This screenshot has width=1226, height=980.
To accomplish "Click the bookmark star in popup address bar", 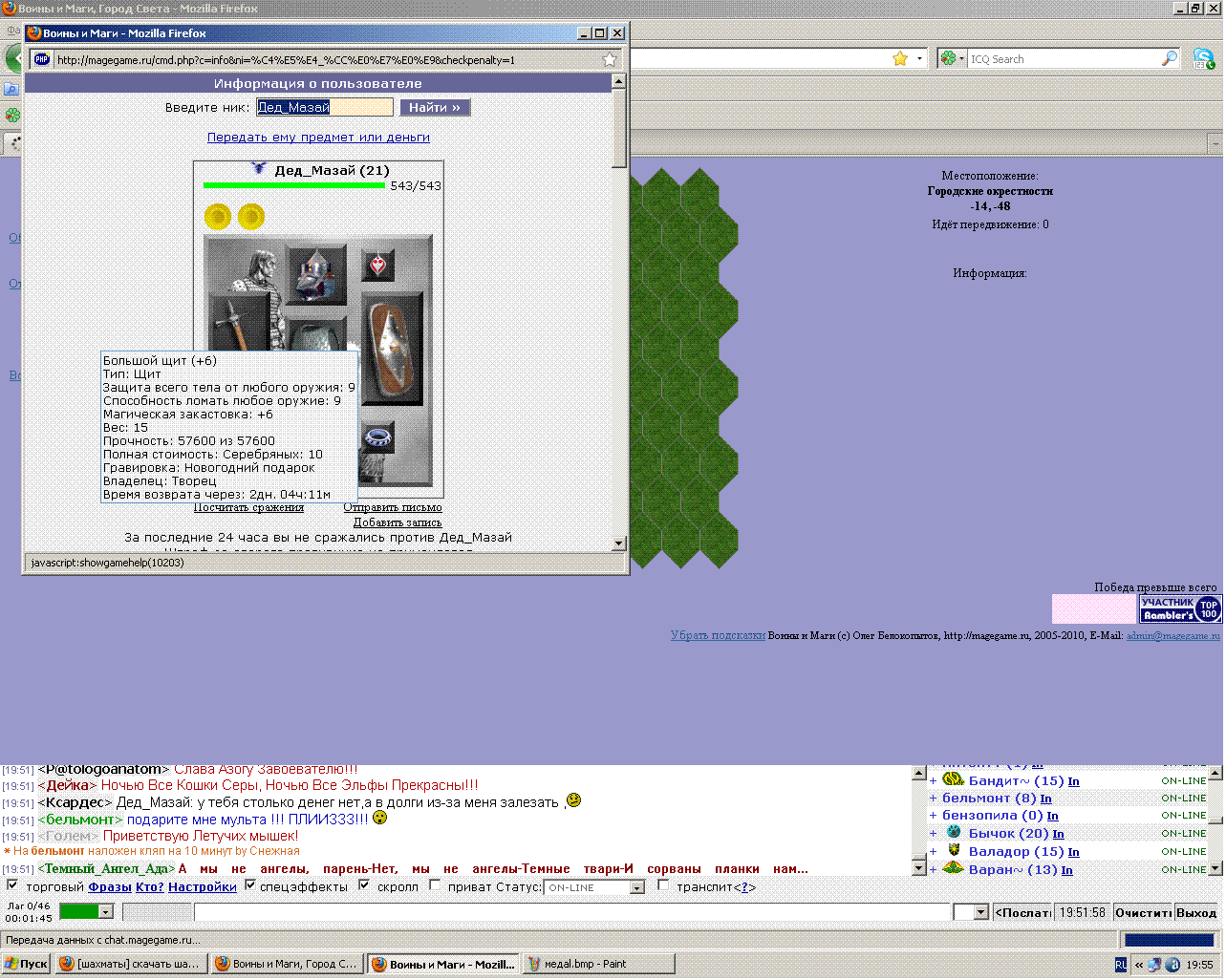I will (609, 59).
